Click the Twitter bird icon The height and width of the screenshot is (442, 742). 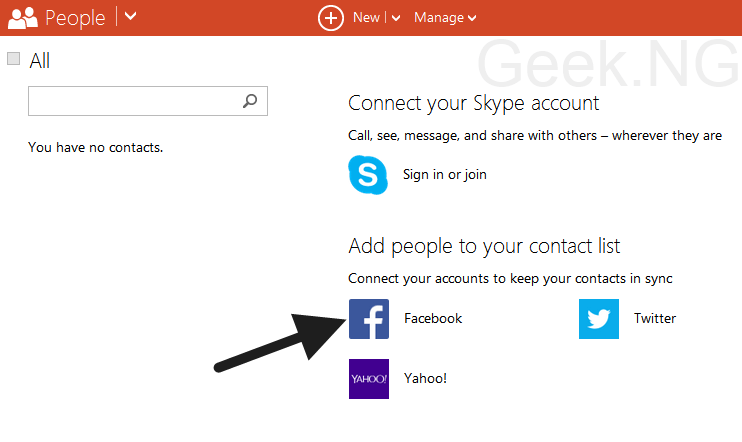point(599,319)
